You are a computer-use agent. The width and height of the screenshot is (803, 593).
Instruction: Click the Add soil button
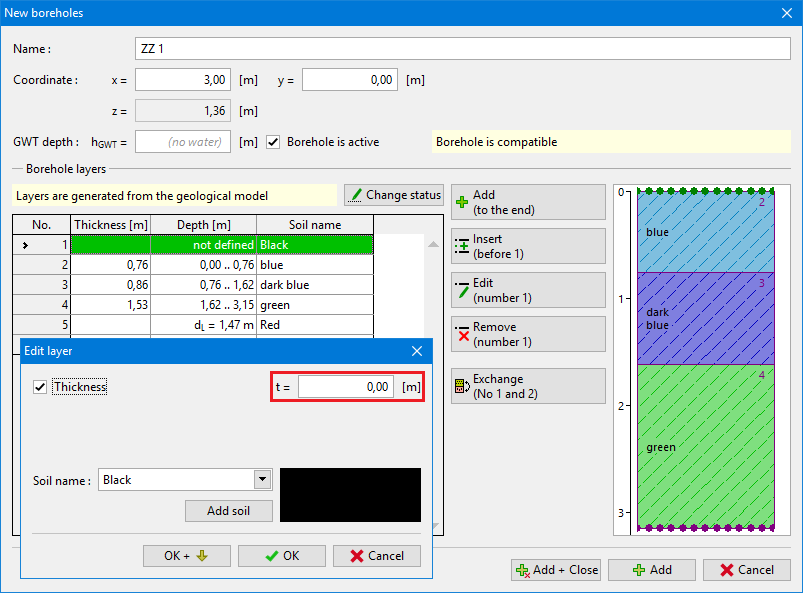(x=229, y=511)
